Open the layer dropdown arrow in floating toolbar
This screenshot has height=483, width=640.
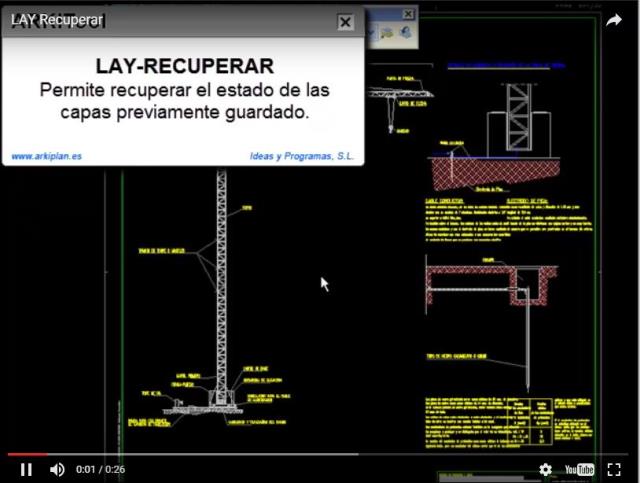point(371,33)
